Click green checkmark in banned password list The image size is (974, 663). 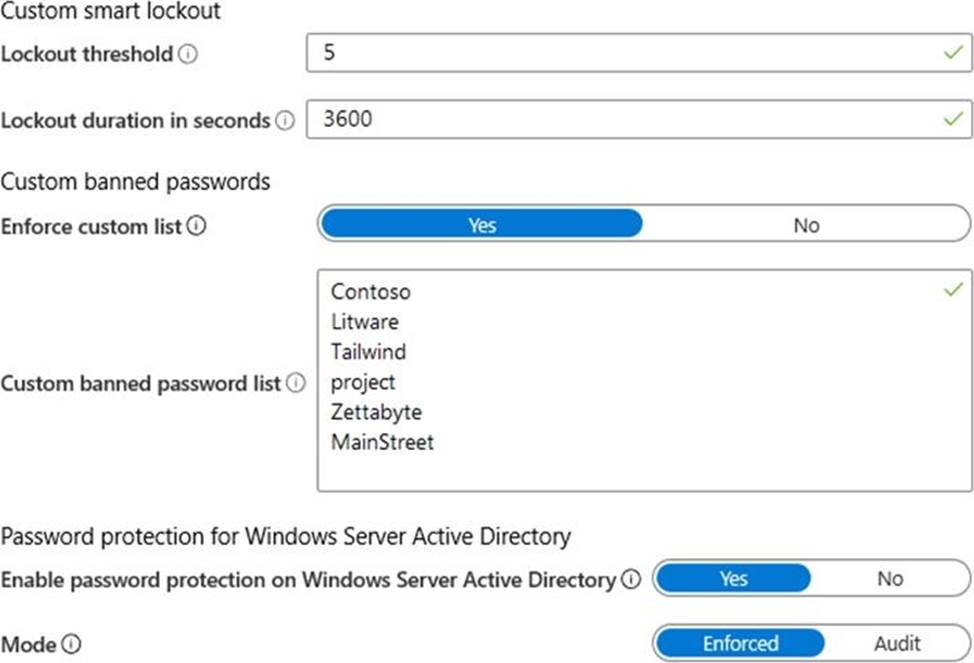point(953,290)
